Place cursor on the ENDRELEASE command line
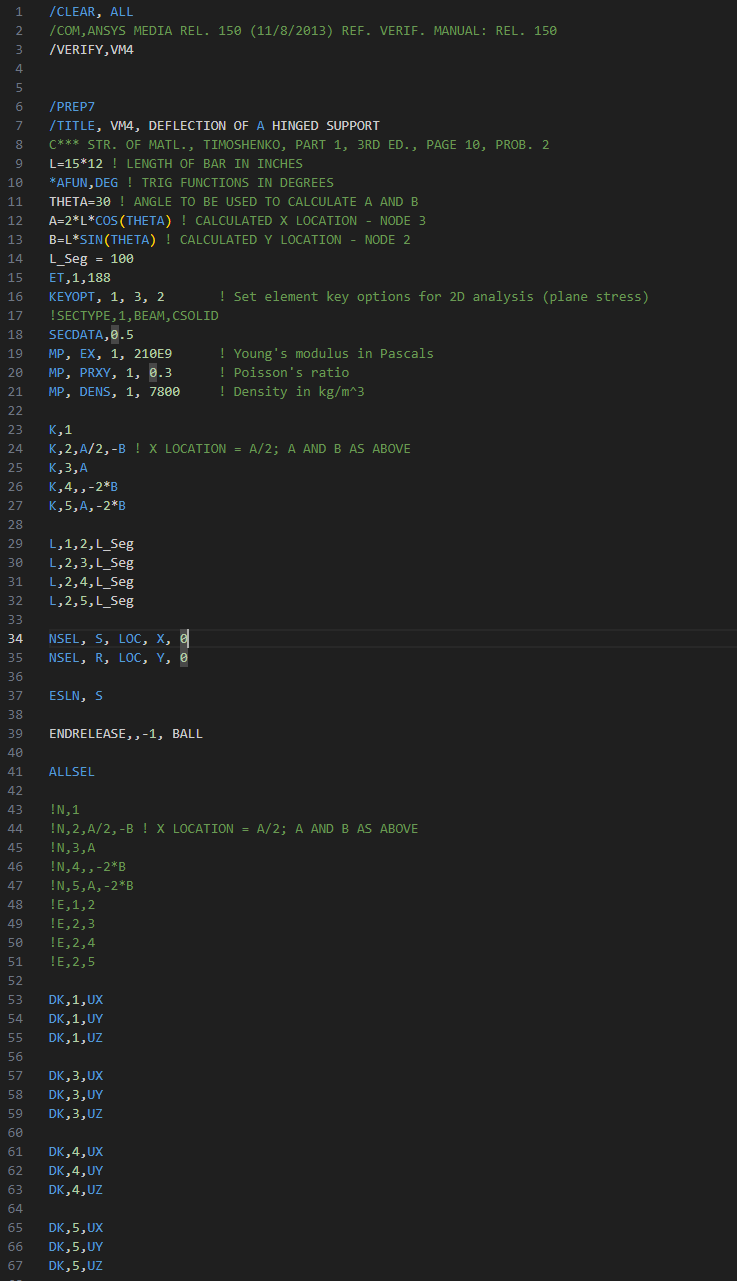737x1281 pixels. pyautogui.click(x=126, y=734)
